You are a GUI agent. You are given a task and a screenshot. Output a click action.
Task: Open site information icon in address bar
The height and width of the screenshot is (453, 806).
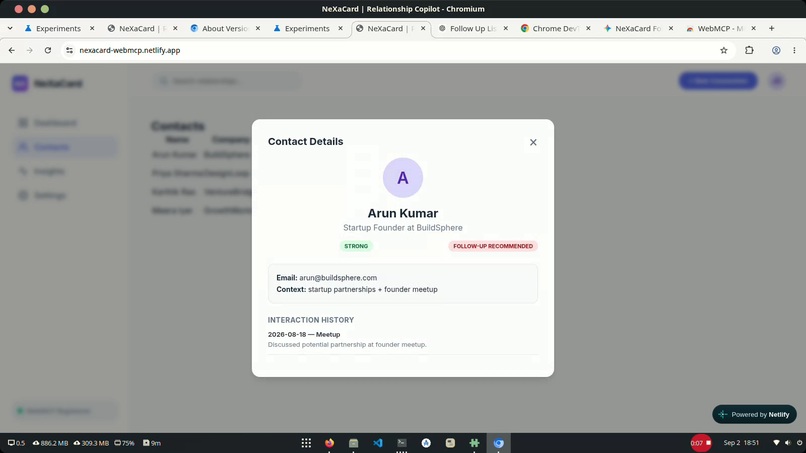pyautogui.click(x=69, y=50)
